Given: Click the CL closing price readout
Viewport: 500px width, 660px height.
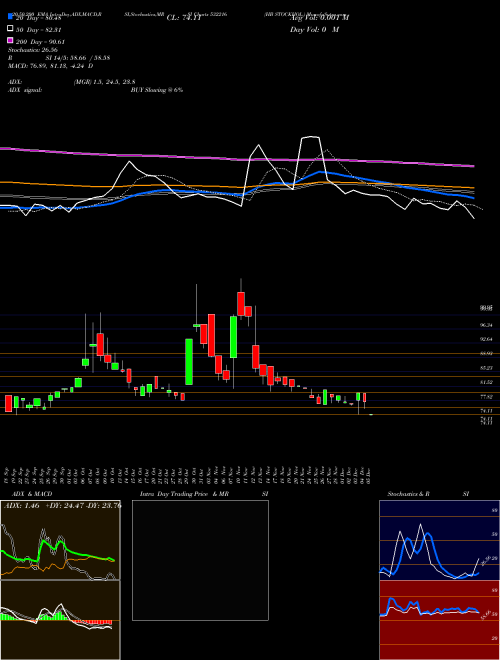Looking at the screenshot, I should [184, 18].
